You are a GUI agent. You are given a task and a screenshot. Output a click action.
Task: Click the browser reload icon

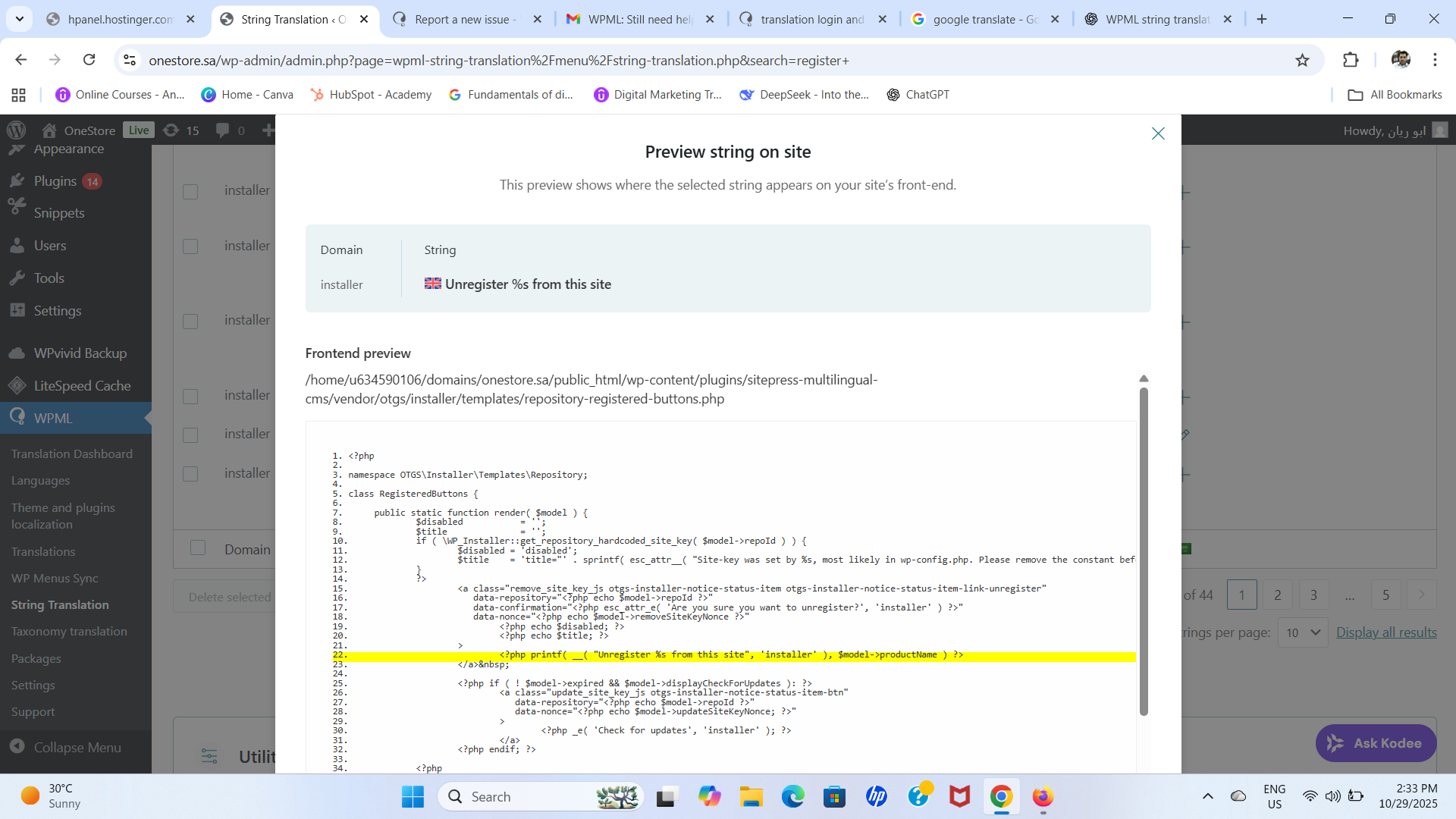pyautogui.click(x=89, y=60)
